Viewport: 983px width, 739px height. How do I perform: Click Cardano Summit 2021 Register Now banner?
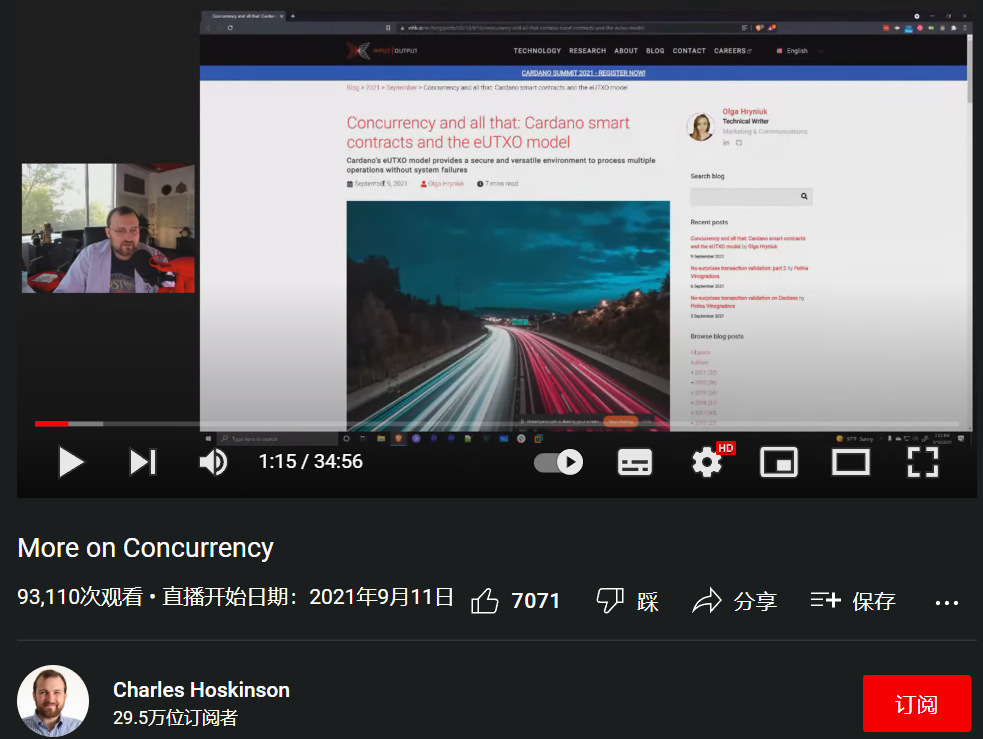tap(583, 73)
